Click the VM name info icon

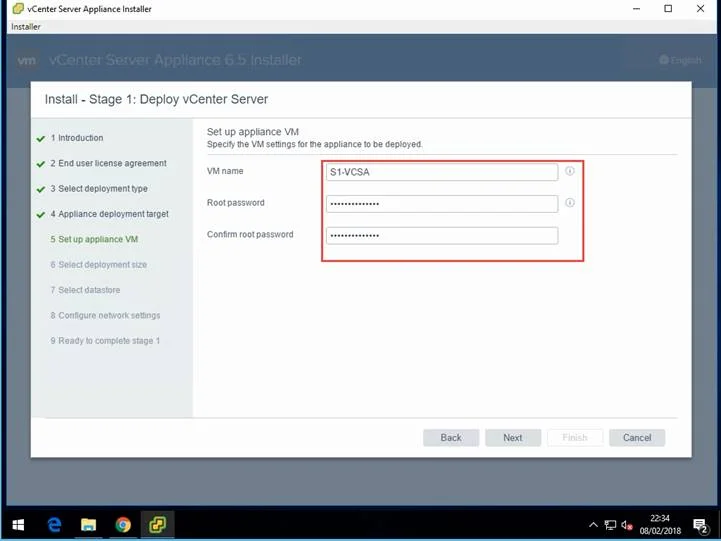coord(569,171)
